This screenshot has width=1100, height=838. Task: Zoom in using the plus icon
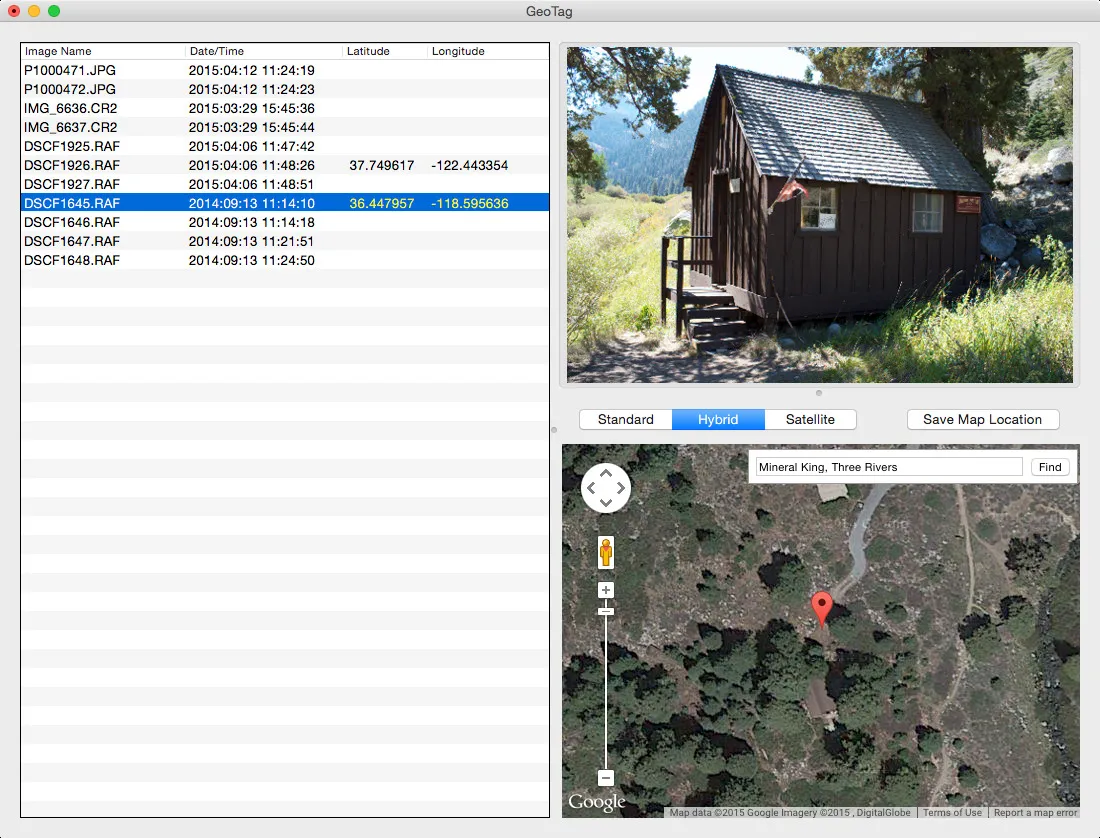(x=605, y=589)
